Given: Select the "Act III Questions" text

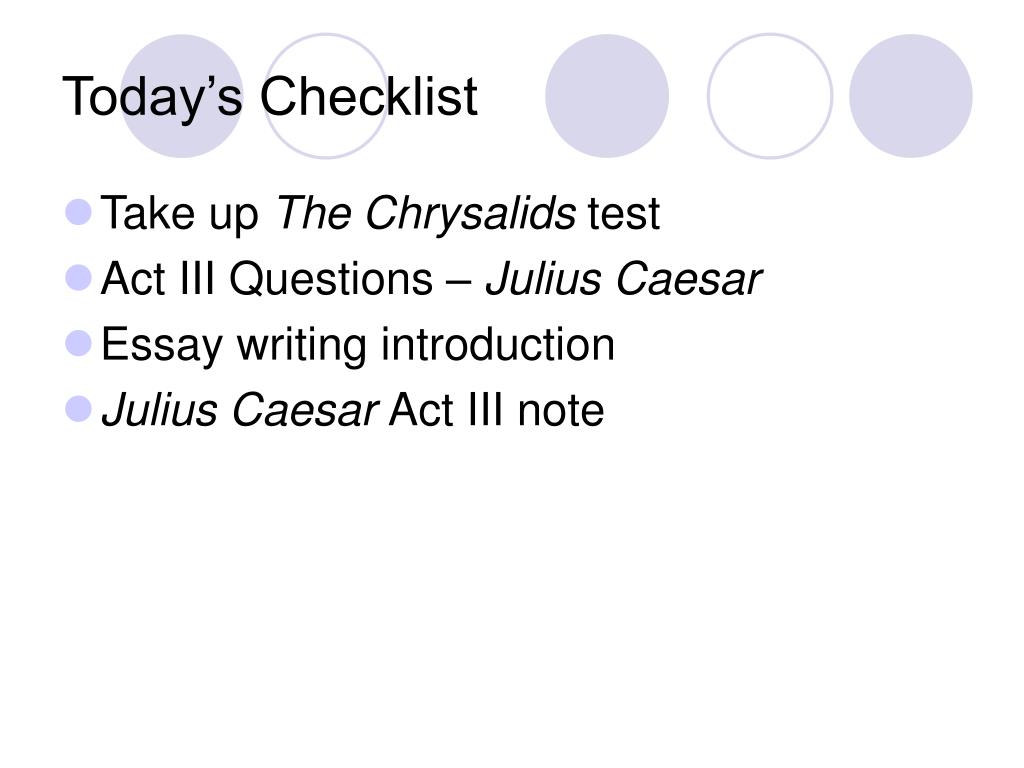Looking at the screenshot, I should click(267, 279).
